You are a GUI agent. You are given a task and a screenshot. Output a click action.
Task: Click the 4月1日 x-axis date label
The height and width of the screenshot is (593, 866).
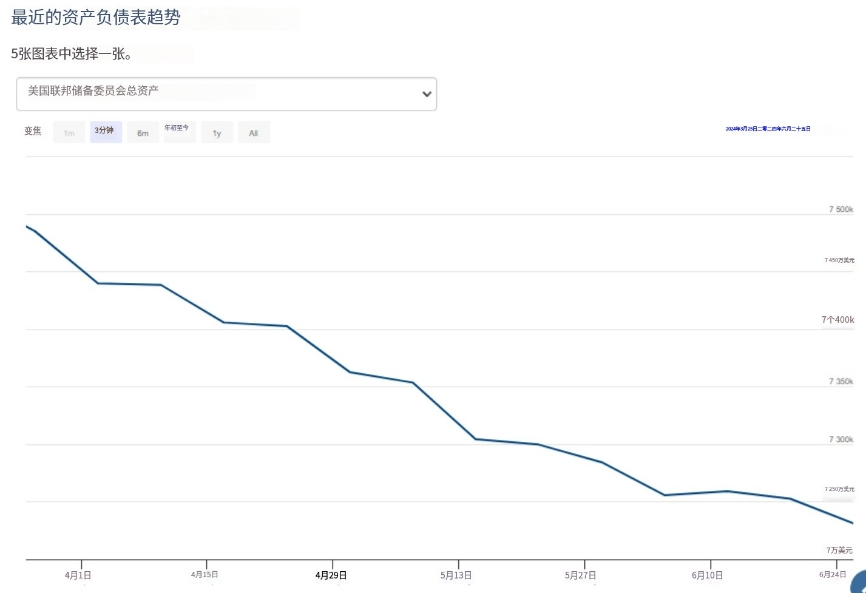pyautogui.click(x=79, y=575)
